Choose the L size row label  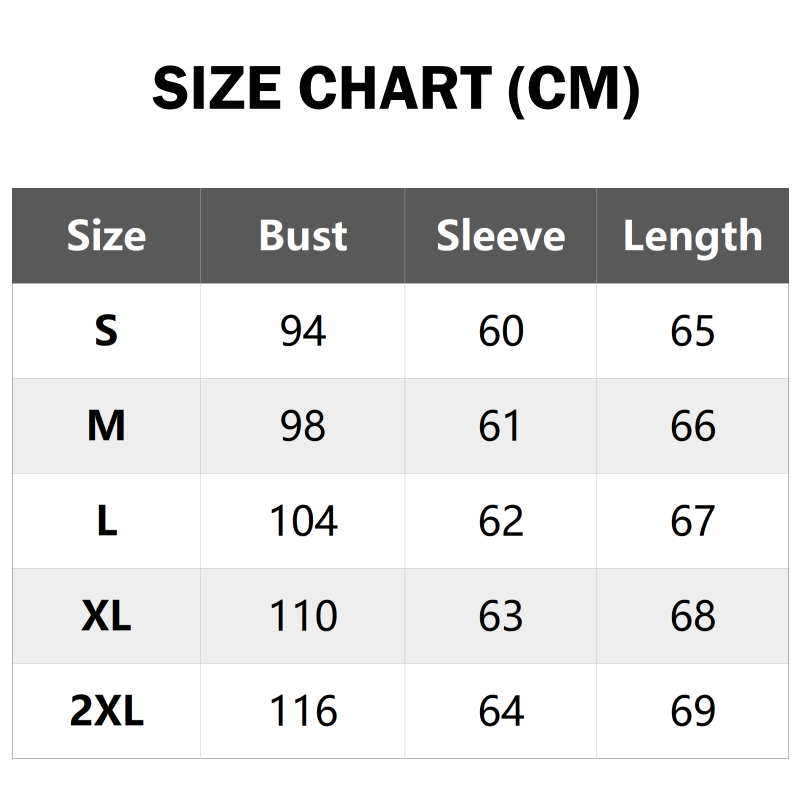click(106, 521)
